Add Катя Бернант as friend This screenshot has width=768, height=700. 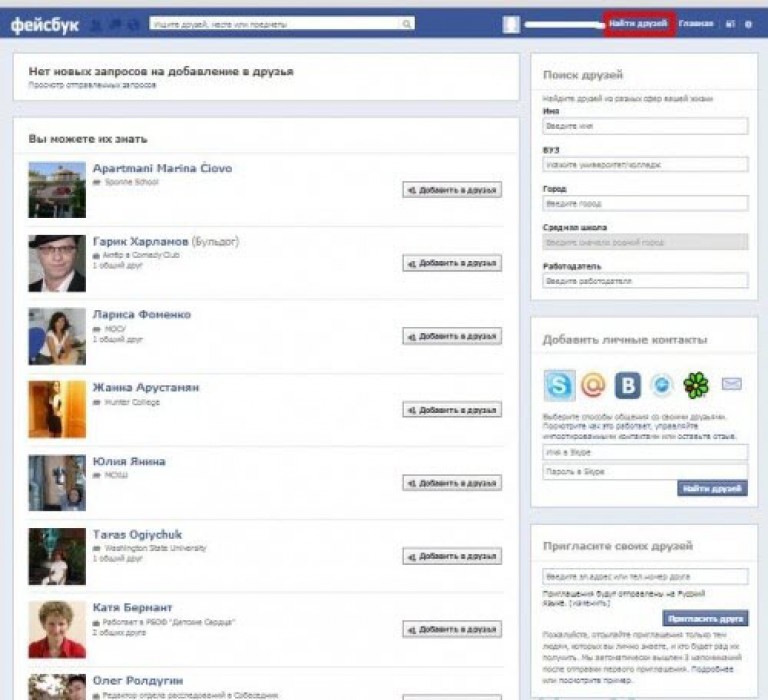click(452, 629)
